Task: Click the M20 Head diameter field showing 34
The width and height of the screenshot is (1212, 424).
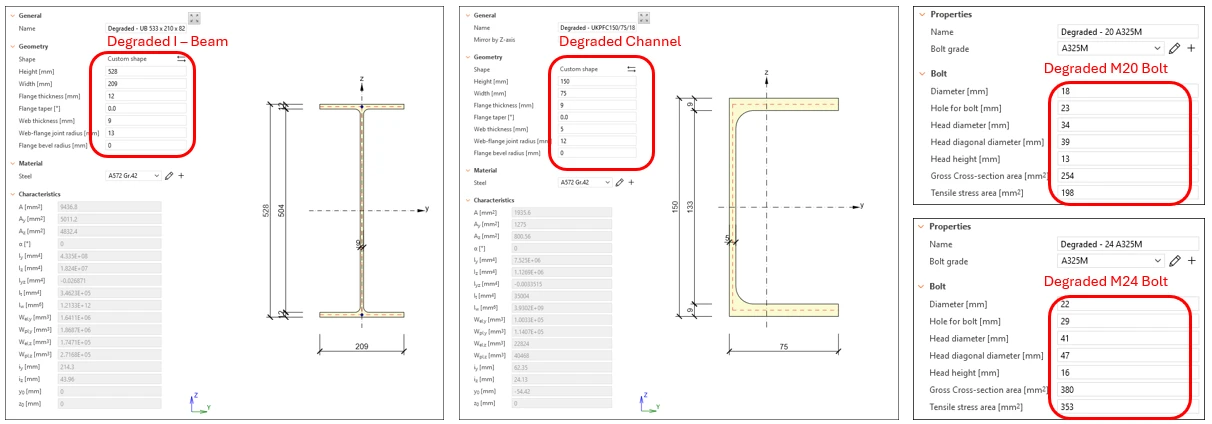Action: pyautogui.click(x=1128, y=125)
